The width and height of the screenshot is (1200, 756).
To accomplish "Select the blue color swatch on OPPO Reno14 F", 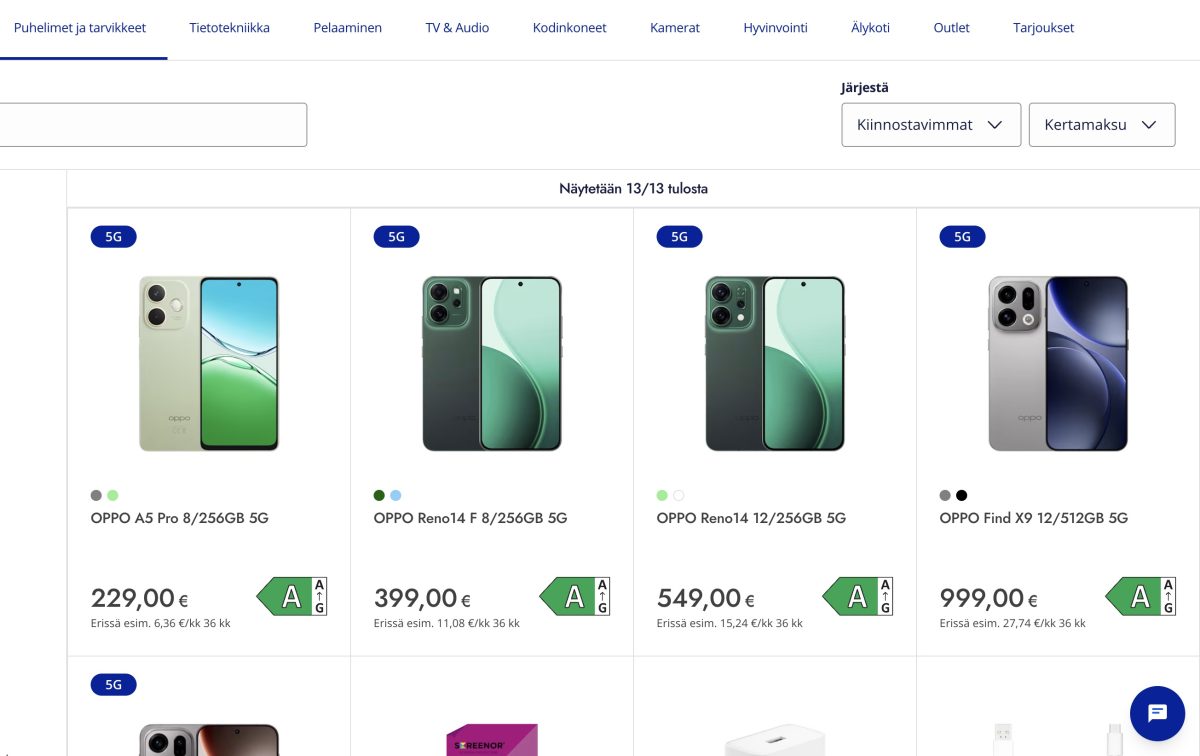I will point(397,495).
